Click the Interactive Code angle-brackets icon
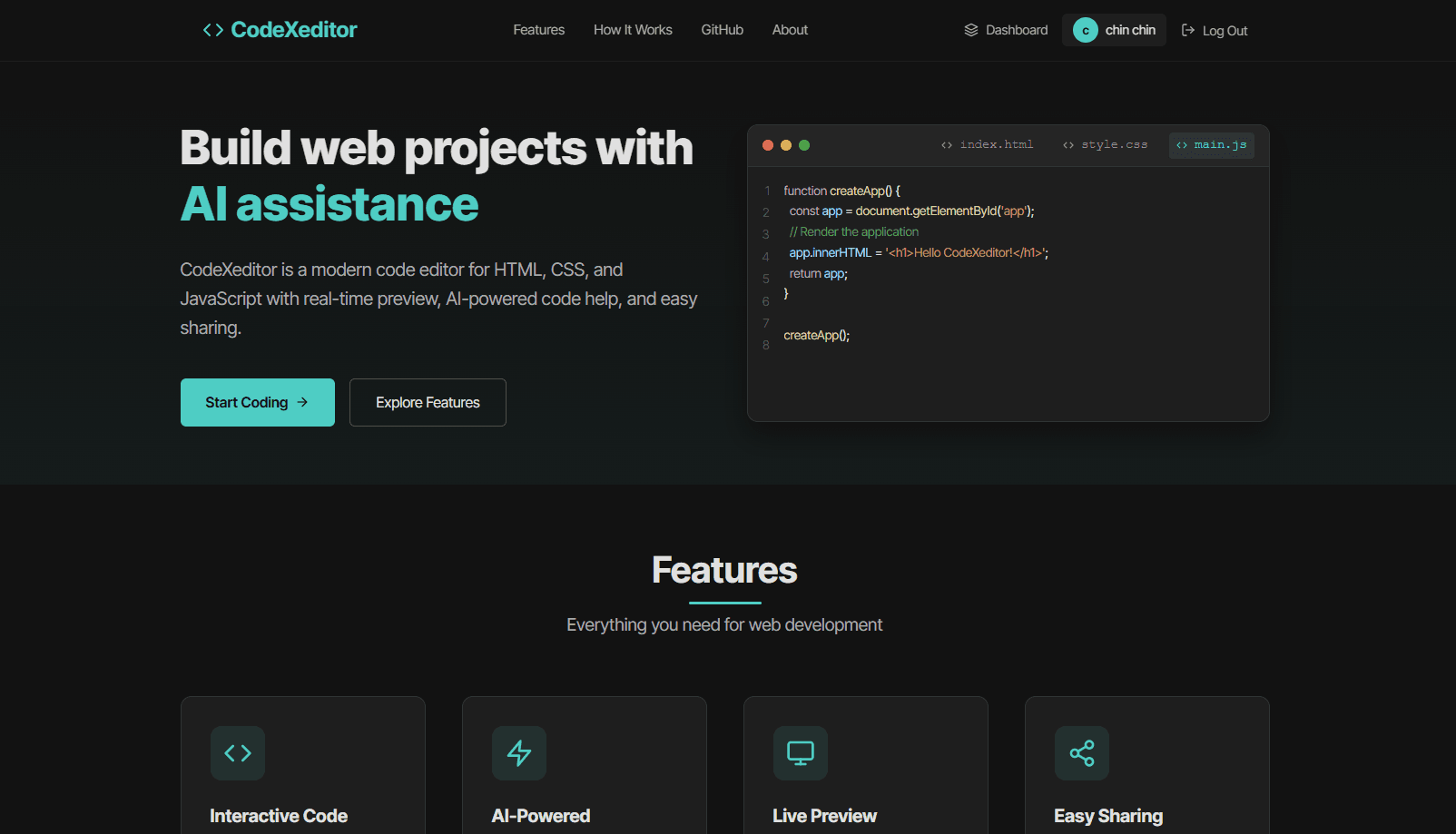Screen dimensions: 1456x834 point(238,752)
